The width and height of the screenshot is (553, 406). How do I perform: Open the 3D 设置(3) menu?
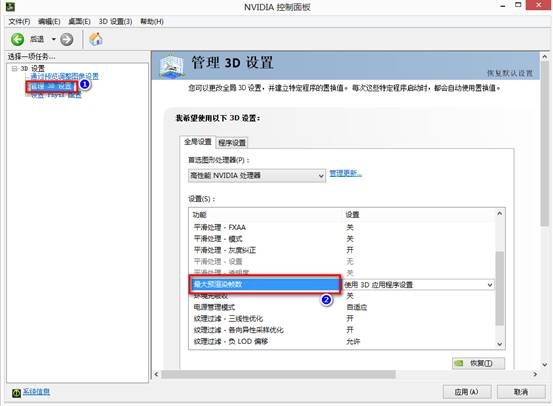115,22
